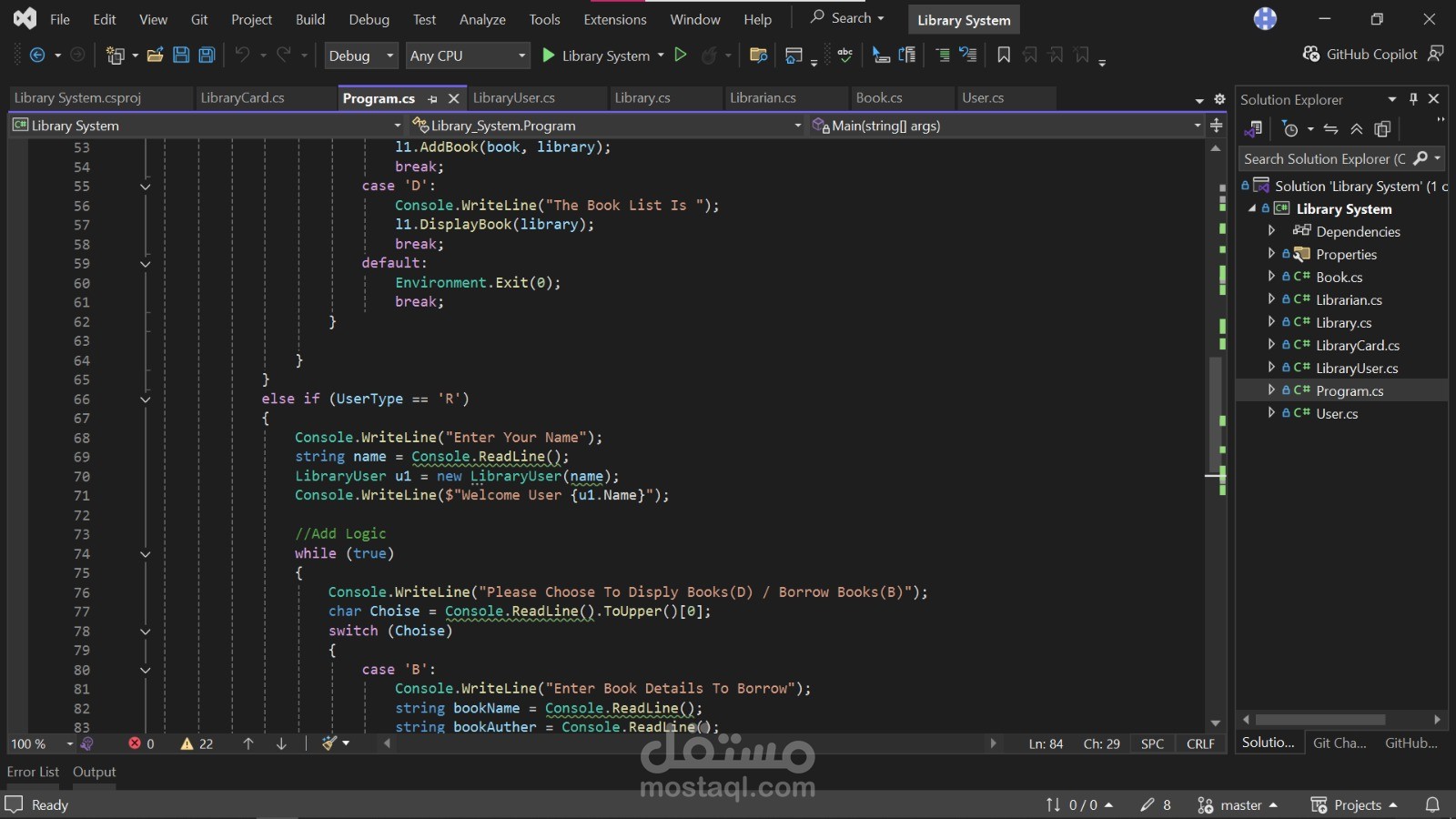Image resolution: width=1456 pixels, height=819 pixels.
Task: Open the Library_System.Program class navigation dropdown
Action: coord(607,126)
